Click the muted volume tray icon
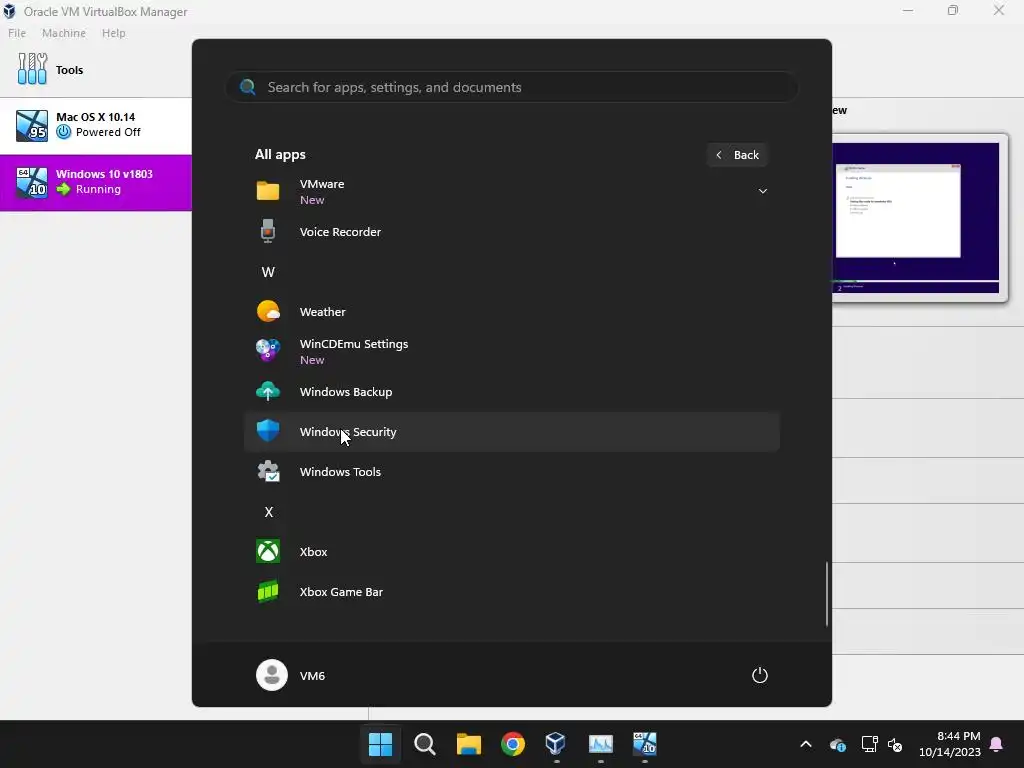The height and width of the screenshot is (768, 1024). pyautogui.click(x=895, y=744)
